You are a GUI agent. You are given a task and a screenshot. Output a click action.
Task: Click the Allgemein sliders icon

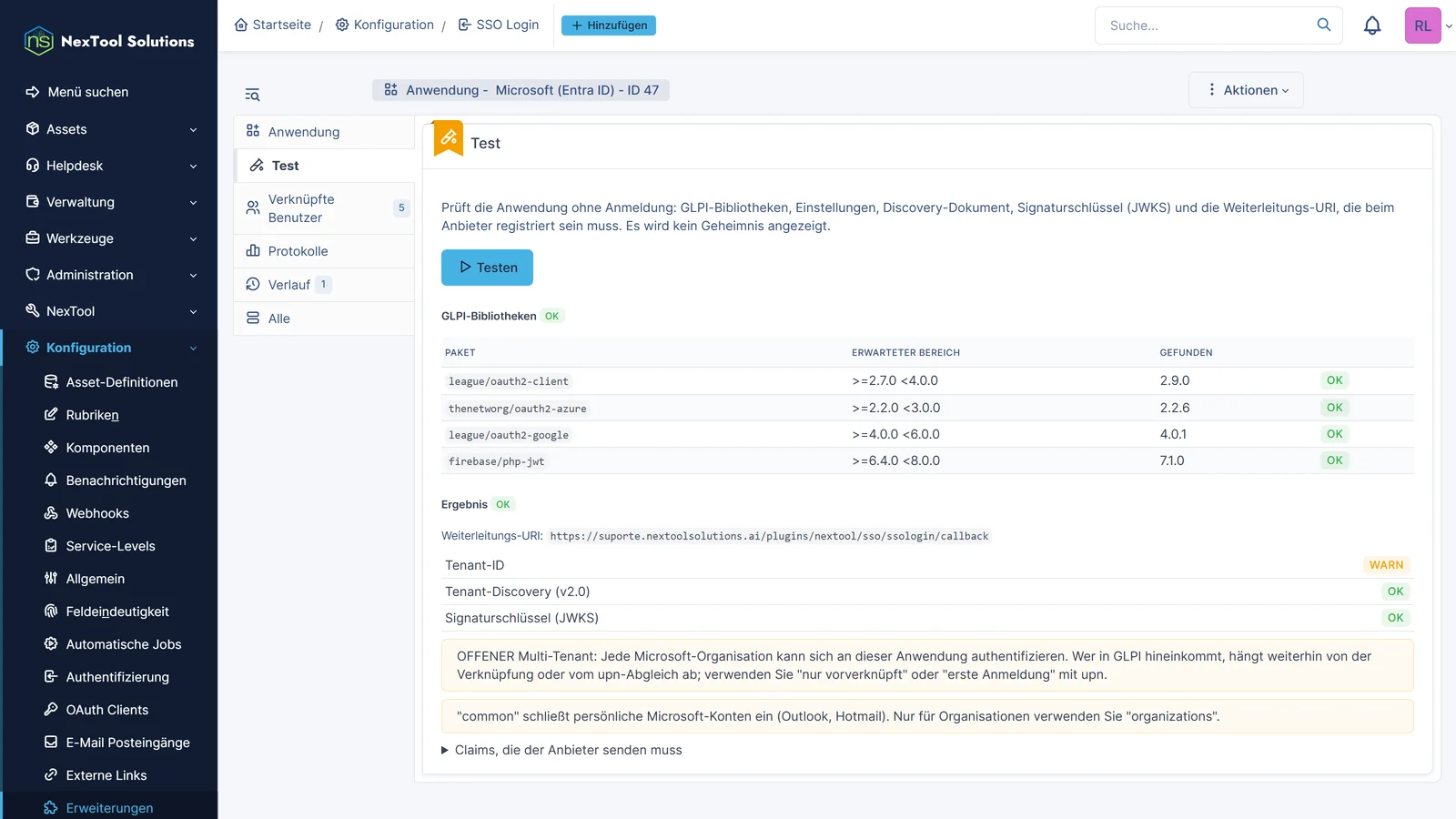click(x=51, y=579)
